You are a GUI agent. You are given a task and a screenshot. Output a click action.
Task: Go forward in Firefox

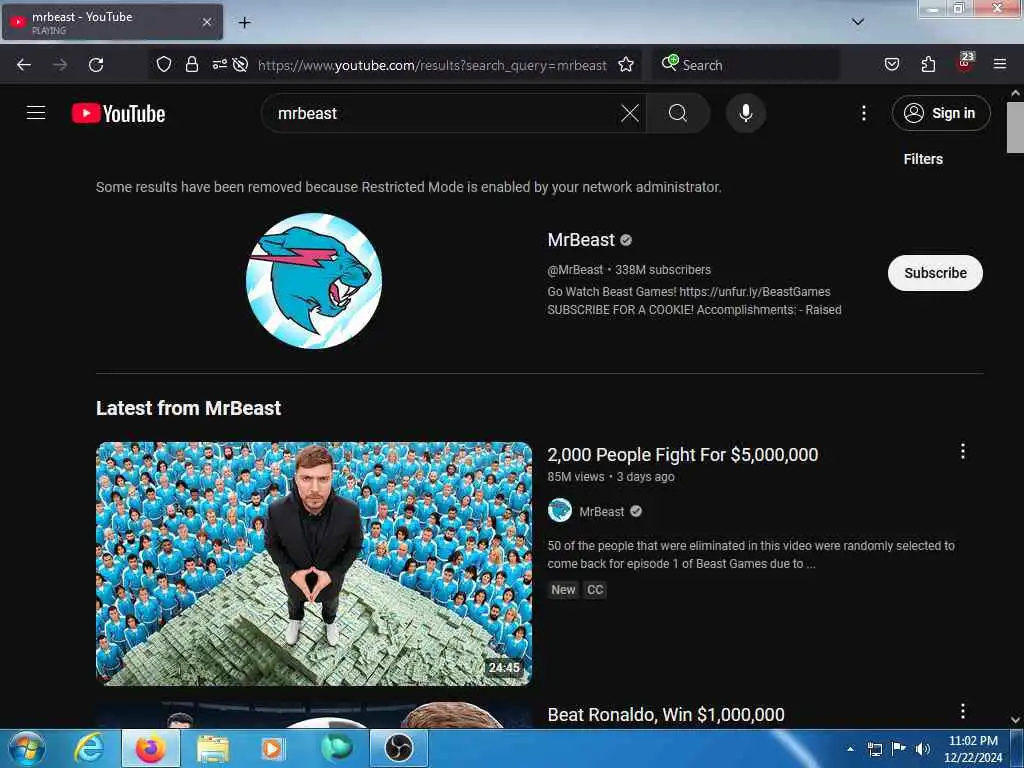[x=60, y=65]
